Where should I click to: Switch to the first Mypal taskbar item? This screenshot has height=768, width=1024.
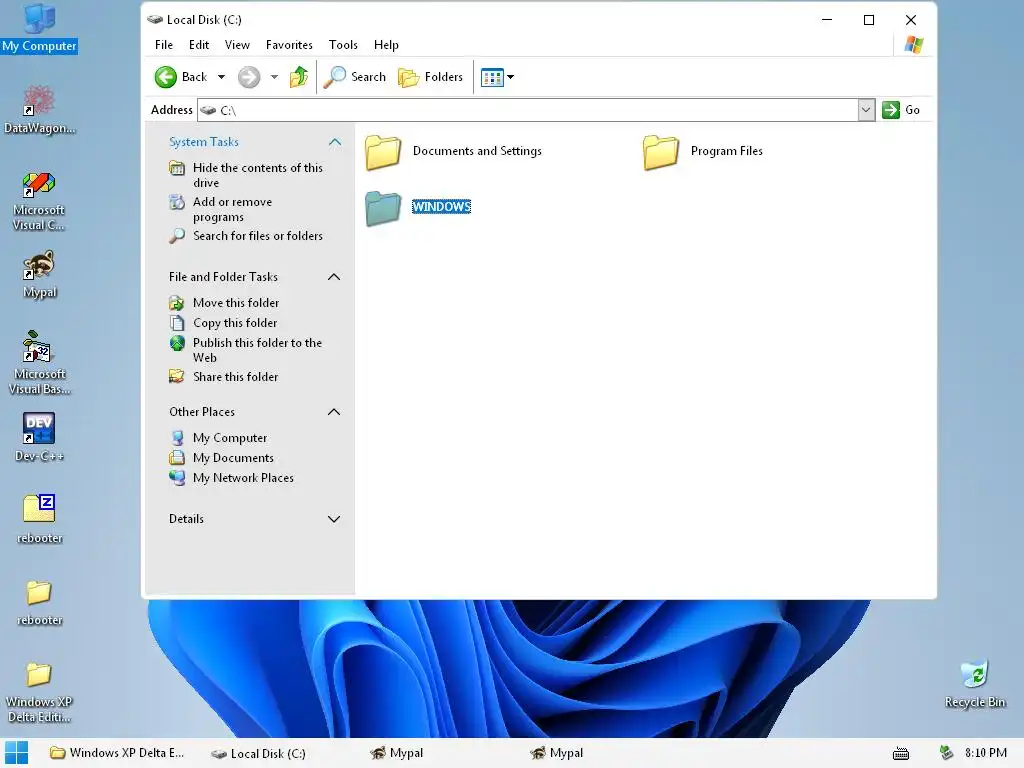coord(397,753)
